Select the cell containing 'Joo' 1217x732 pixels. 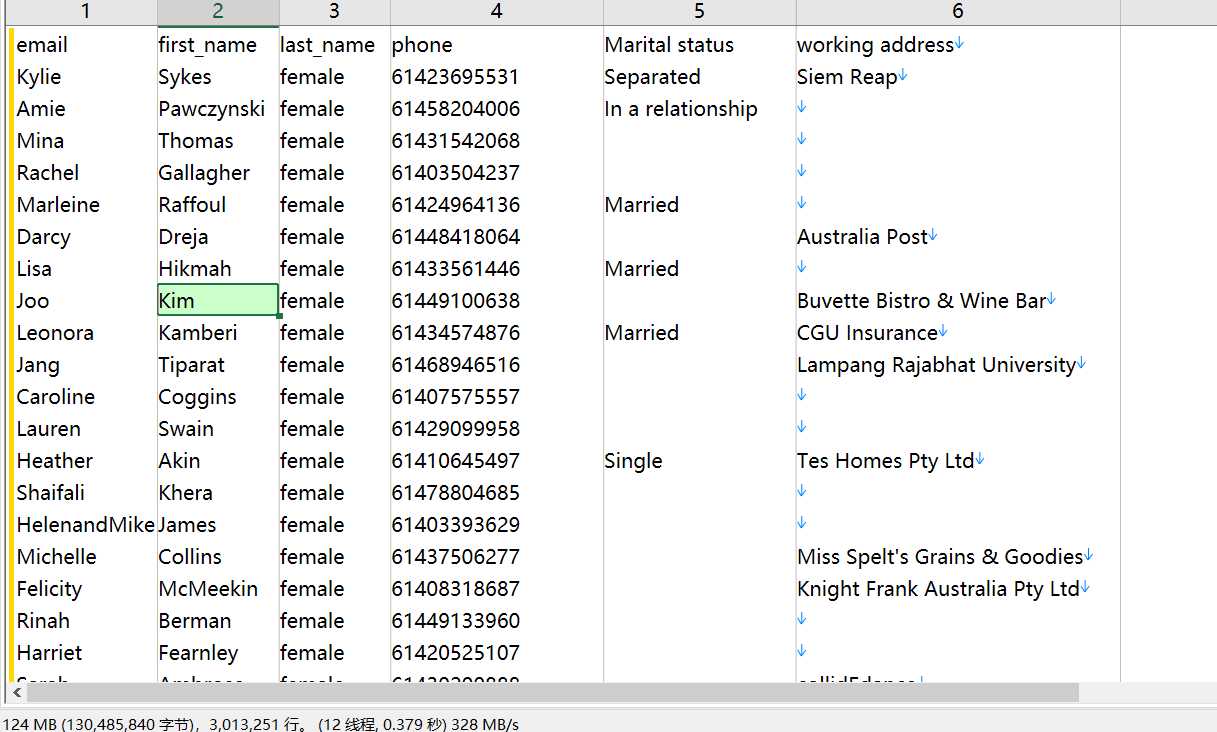point(85,301)
